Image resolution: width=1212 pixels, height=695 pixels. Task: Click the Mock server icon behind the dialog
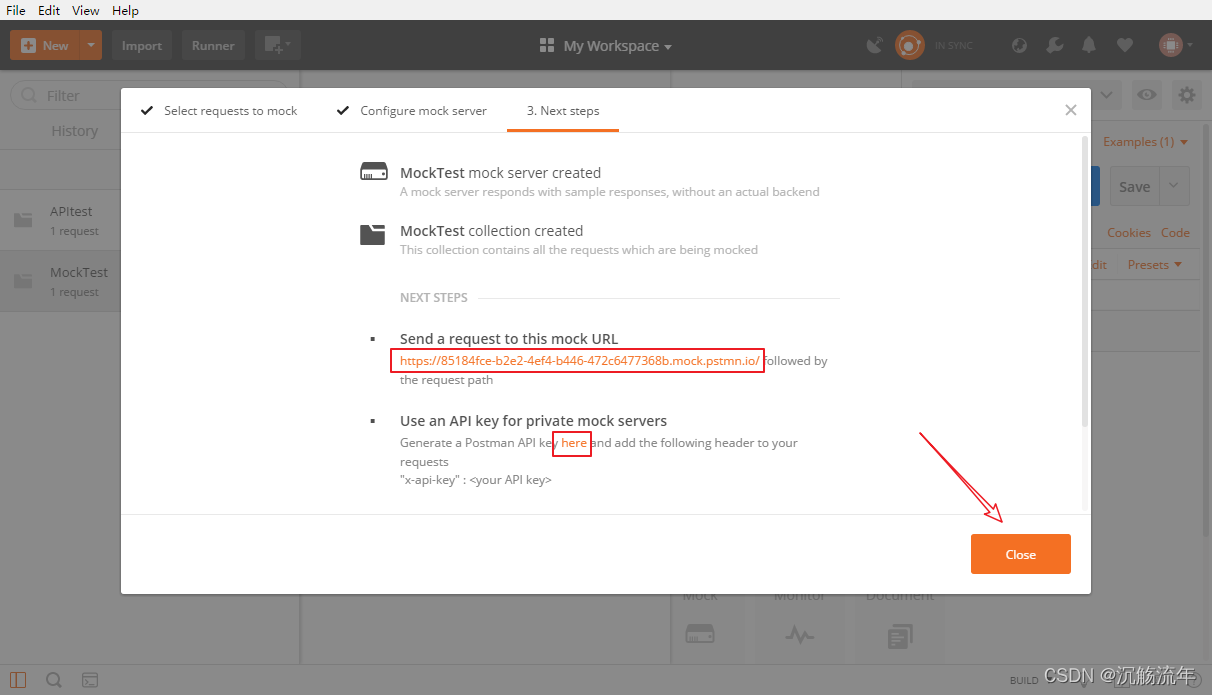[700, 633]
